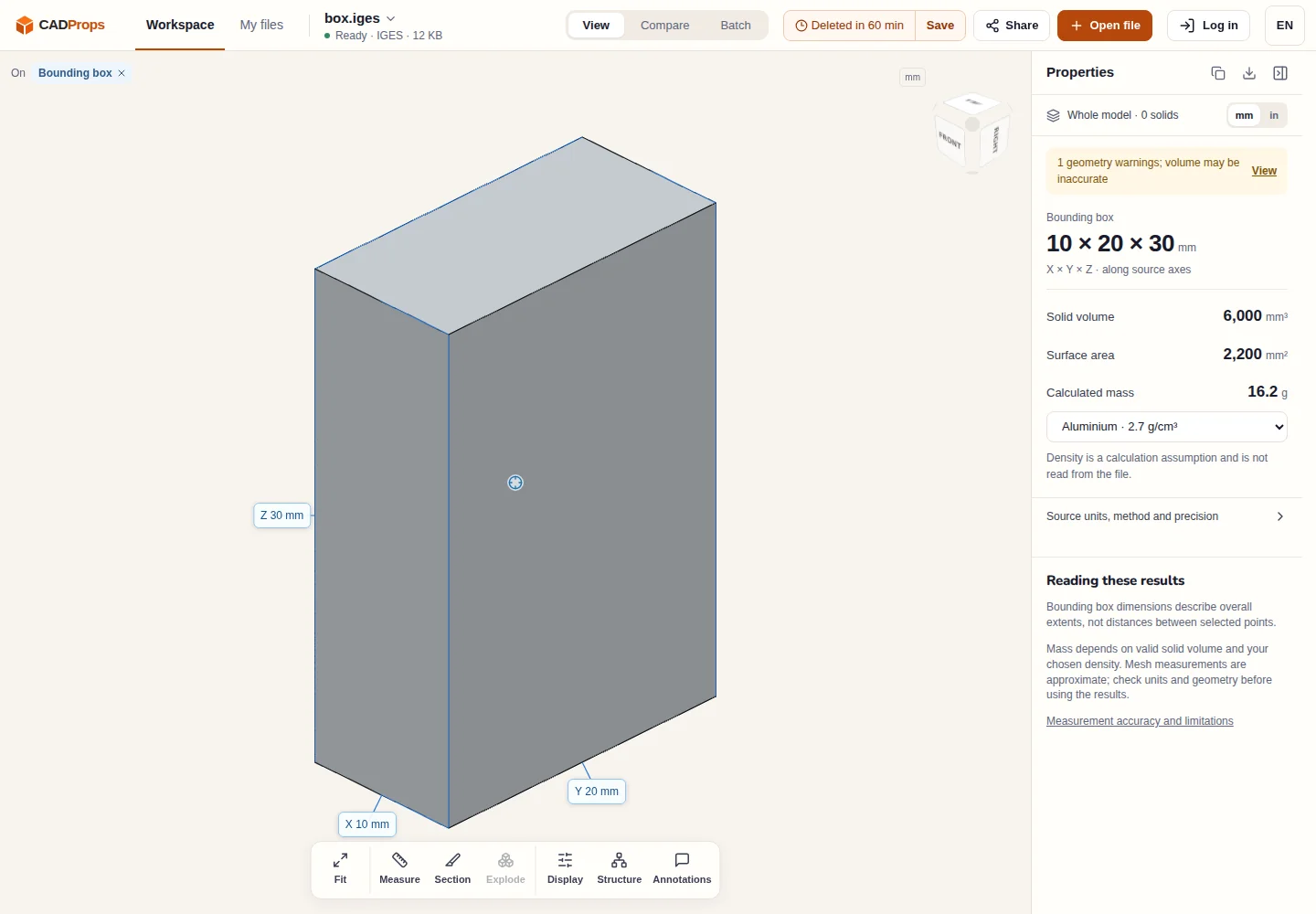Viewport: 1316px width, 914px height.
Task: Activate the Section tool
Action: click(452, 868)
